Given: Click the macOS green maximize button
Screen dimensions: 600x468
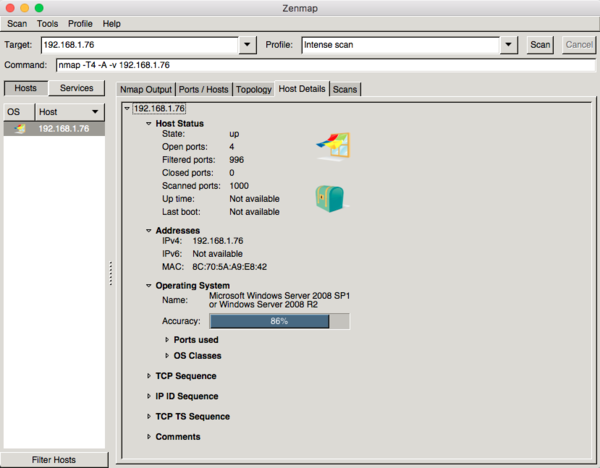Looking at the screenshot, I should pos(39,8).
